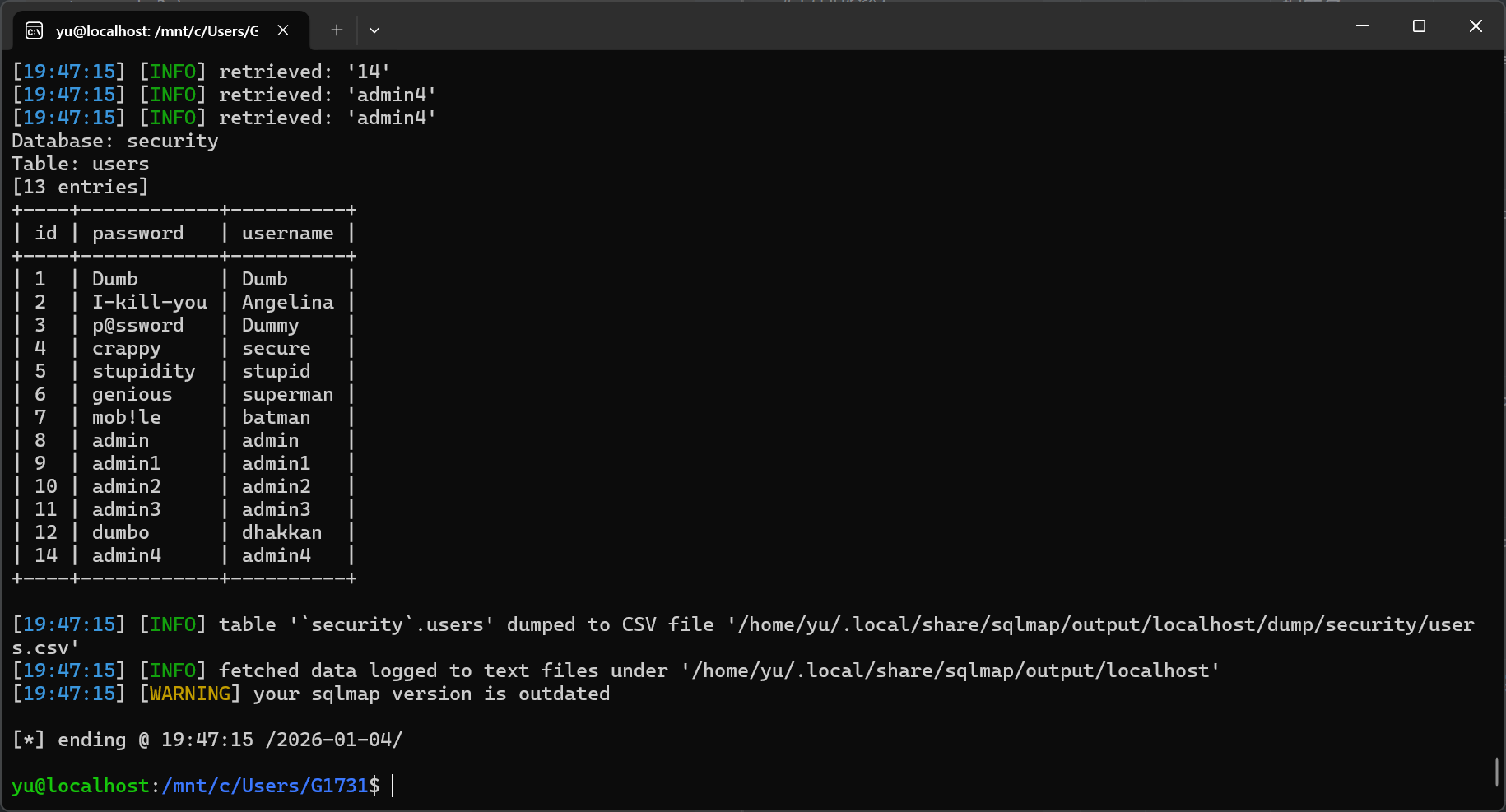
Task: Minimize the terminal window
Action: [1362, 26]
